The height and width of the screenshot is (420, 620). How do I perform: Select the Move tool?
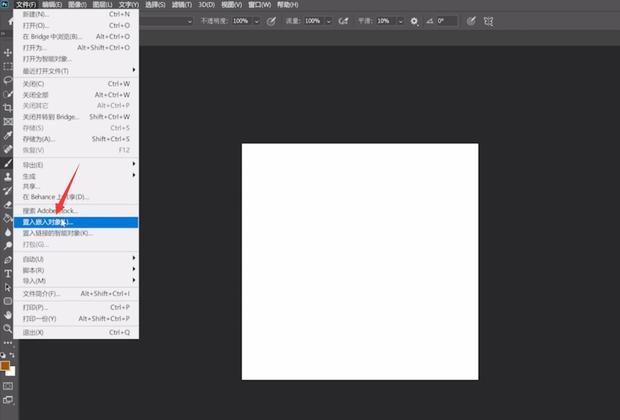tap(8, 53)
